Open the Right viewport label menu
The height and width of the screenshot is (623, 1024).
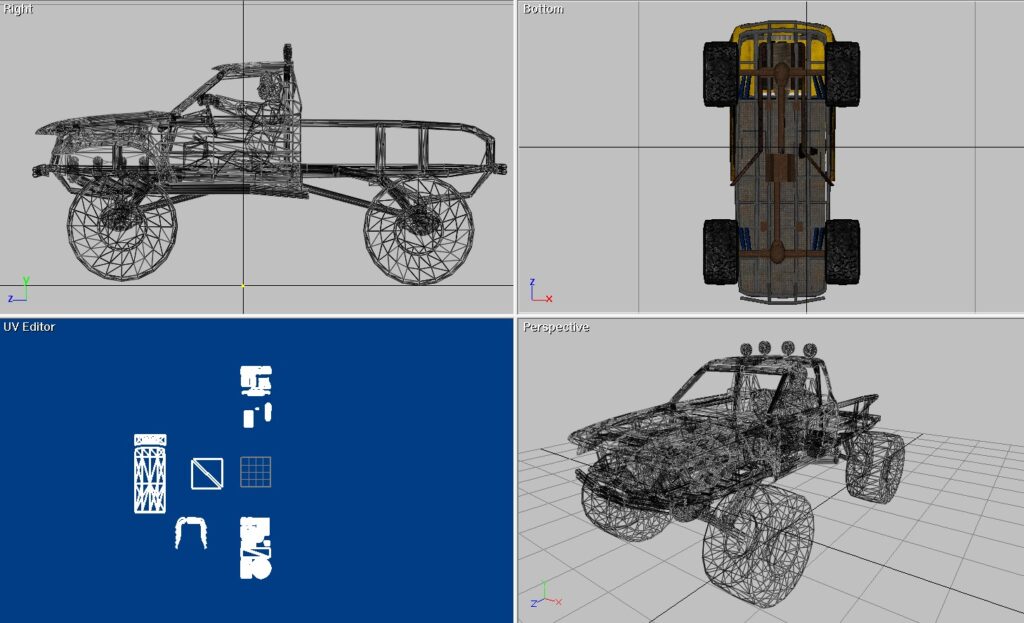coord(18,9)
